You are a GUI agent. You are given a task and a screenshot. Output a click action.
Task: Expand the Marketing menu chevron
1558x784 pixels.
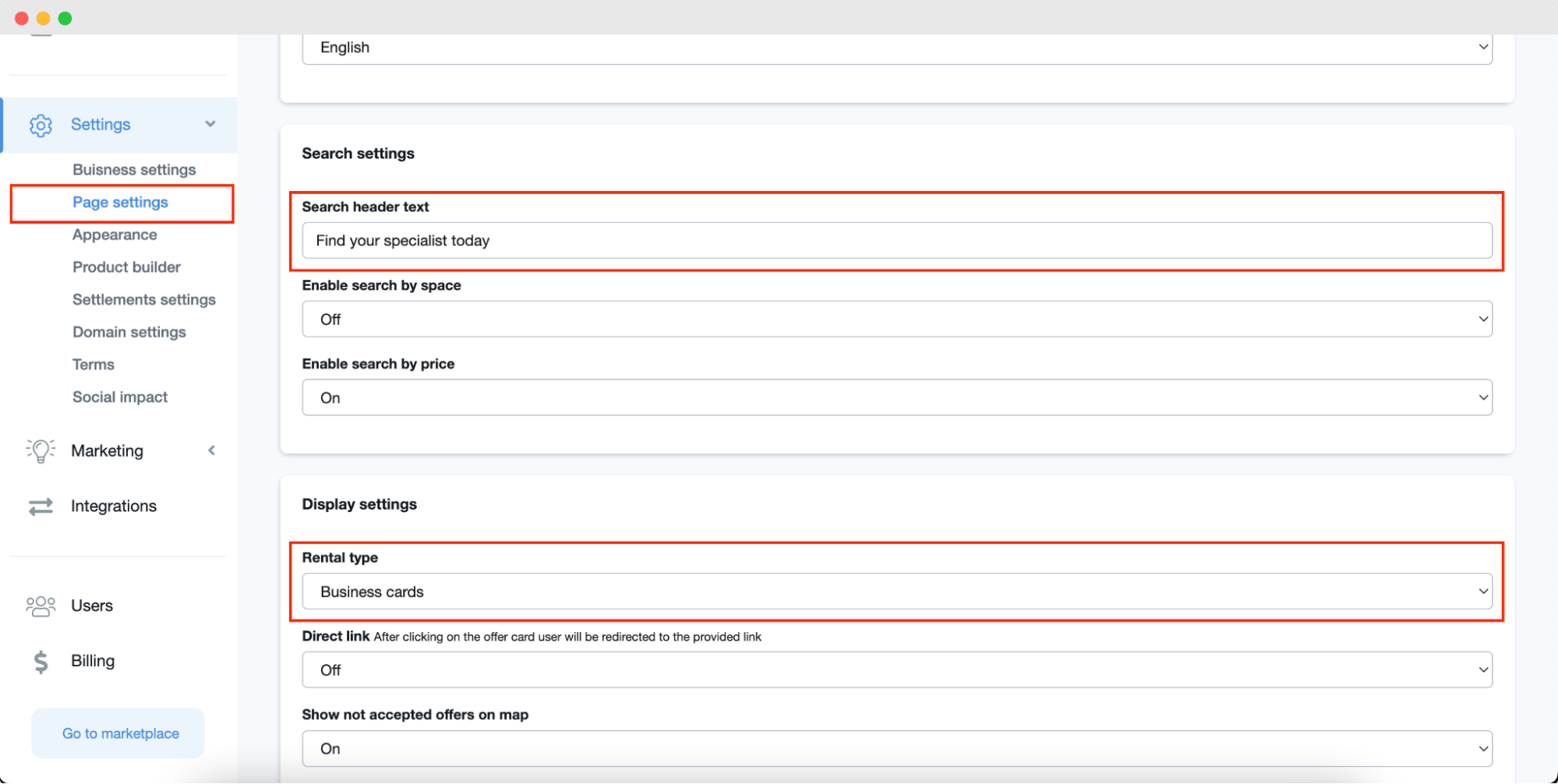tap(211, 450)
